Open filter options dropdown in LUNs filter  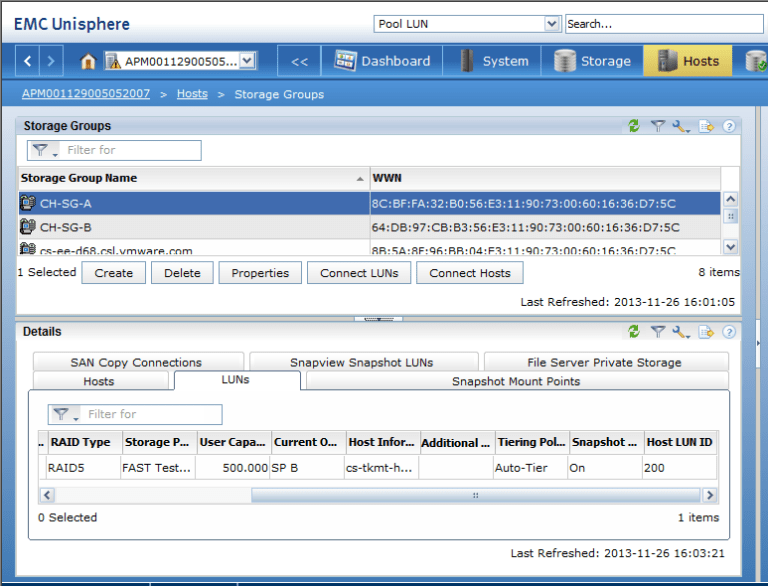click(x=65, y=415)
